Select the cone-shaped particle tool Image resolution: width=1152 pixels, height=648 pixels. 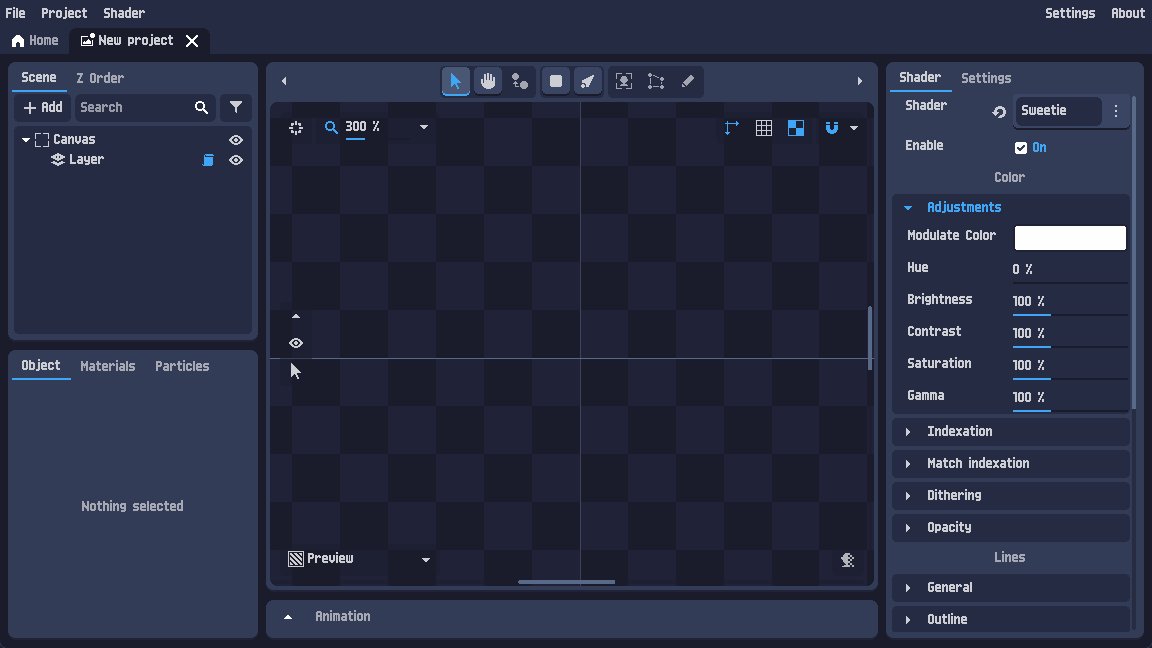[588, 82]
